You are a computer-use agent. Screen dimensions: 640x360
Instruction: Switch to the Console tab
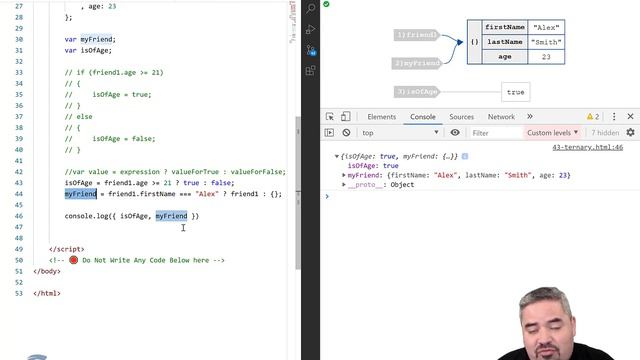point(422,117)
